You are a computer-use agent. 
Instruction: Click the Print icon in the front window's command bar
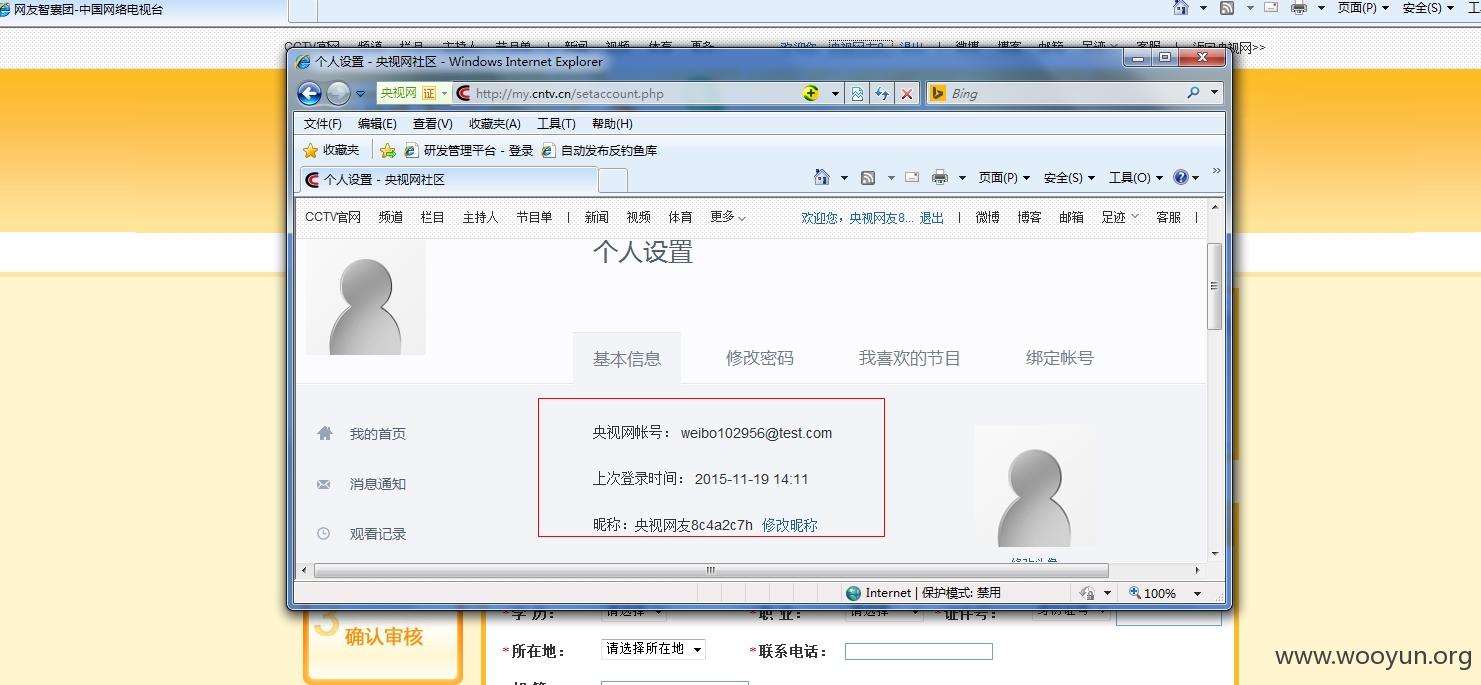[x=940, y=178]
